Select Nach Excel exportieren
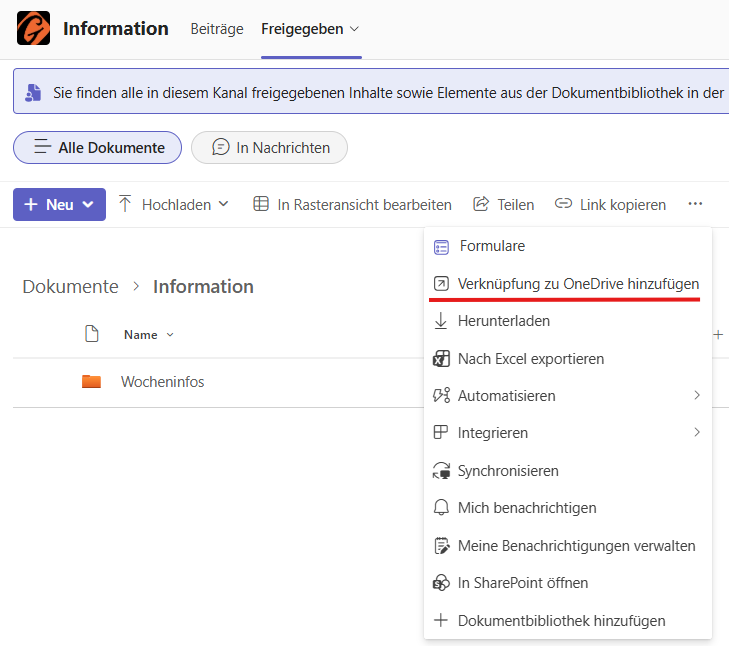The width and height of the screenshot is (729, 646). point(530,358)
